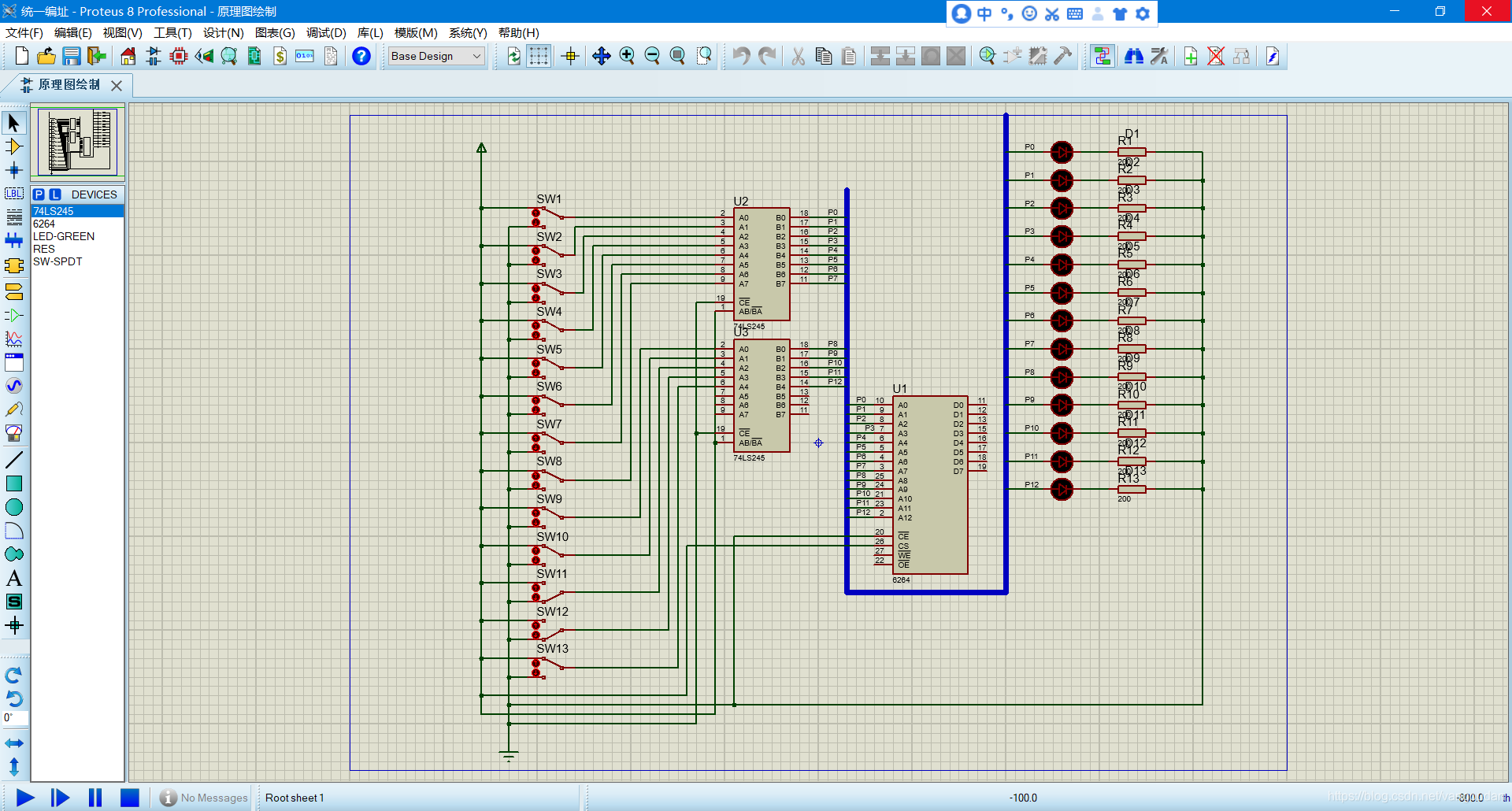Viewport: 1512px width, 811px height.
Task: Open the 视图(V) menu
Action: [122, 32]
